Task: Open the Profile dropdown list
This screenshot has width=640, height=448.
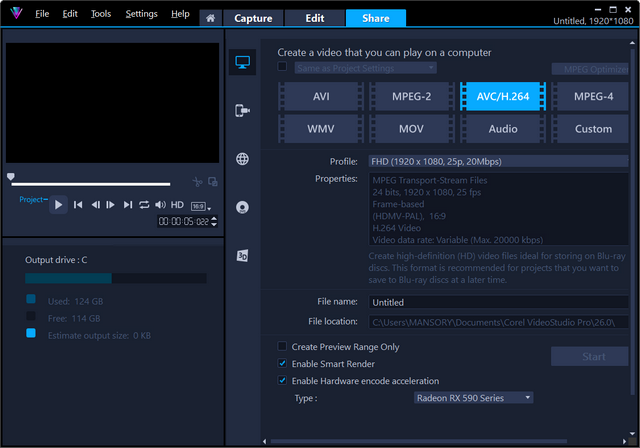Action: (497, 161)
